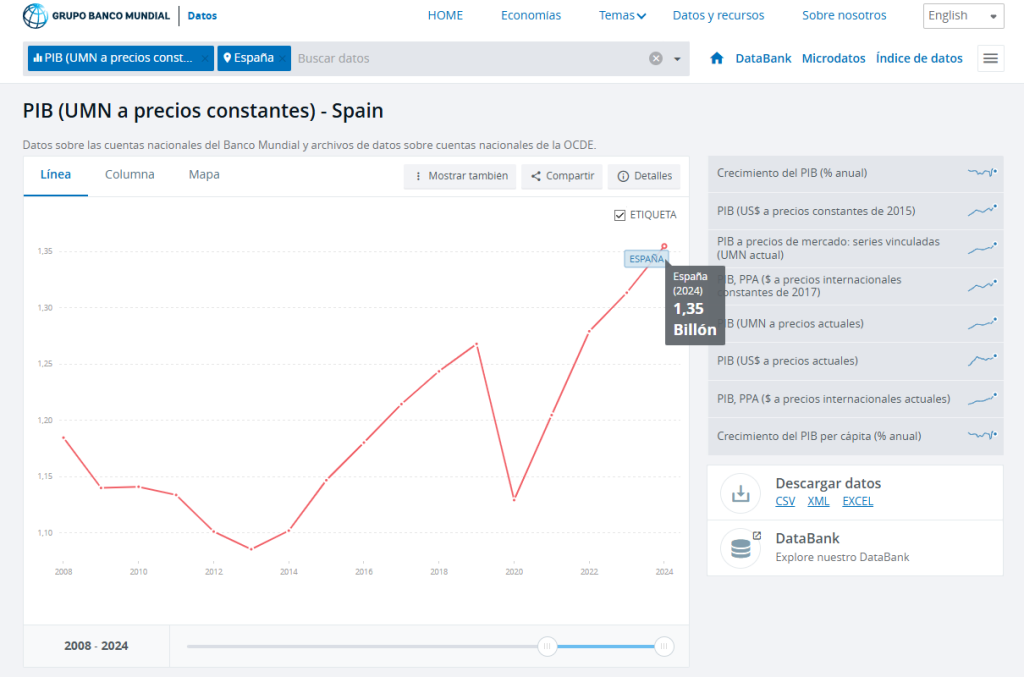Remove the España filter tag
Viewport: 1024px width, 677px height.
283,58
